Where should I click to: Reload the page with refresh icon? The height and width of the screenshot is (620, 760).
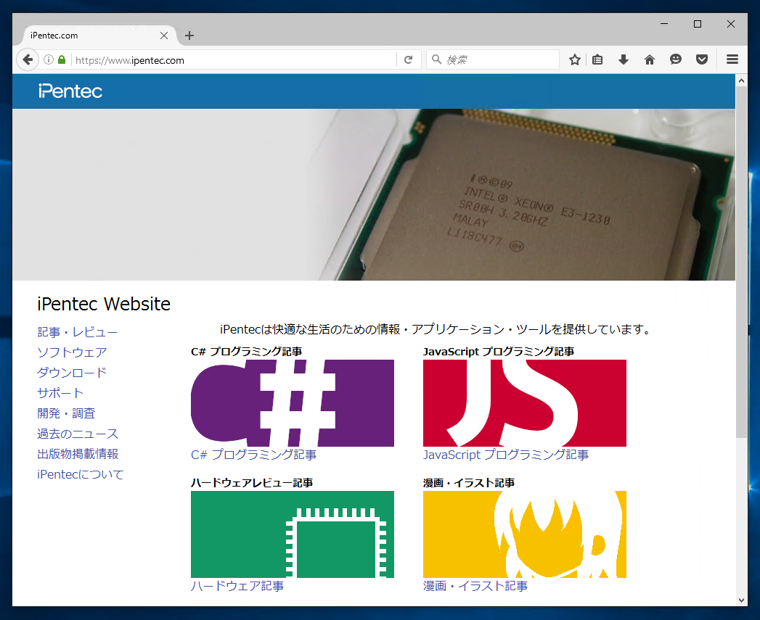click(408, 60)
